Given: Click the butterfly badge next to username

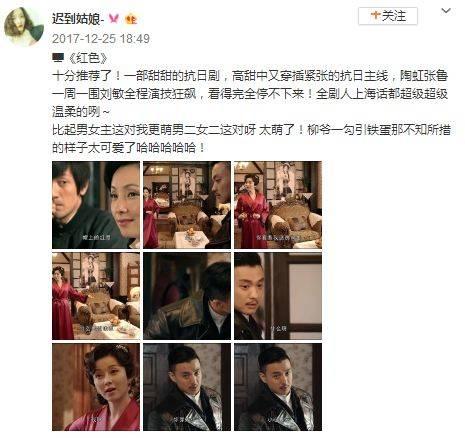Looking at the screenshot, I should 114,19.
